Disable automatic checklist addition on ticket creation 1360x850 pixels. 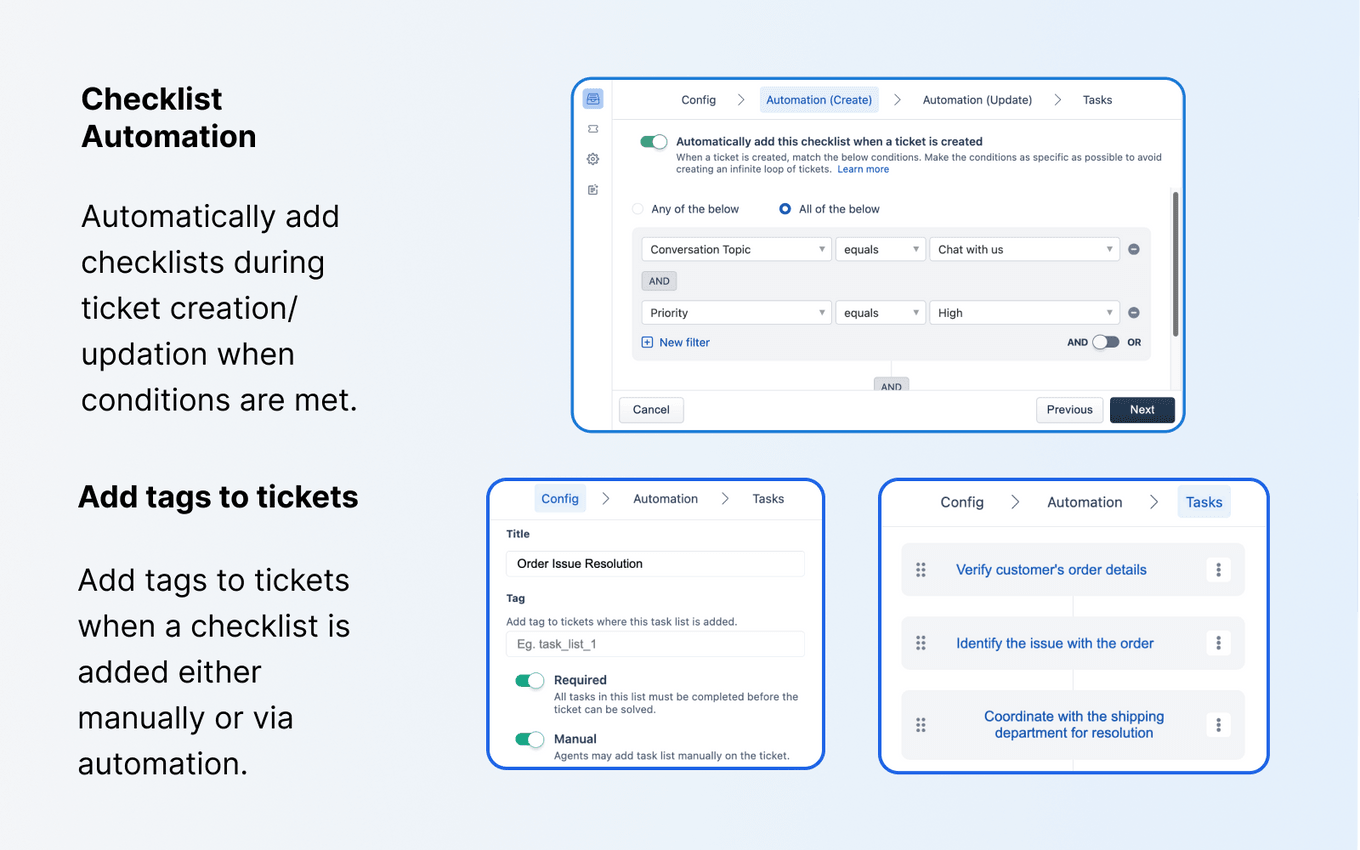tap(653, 142)
